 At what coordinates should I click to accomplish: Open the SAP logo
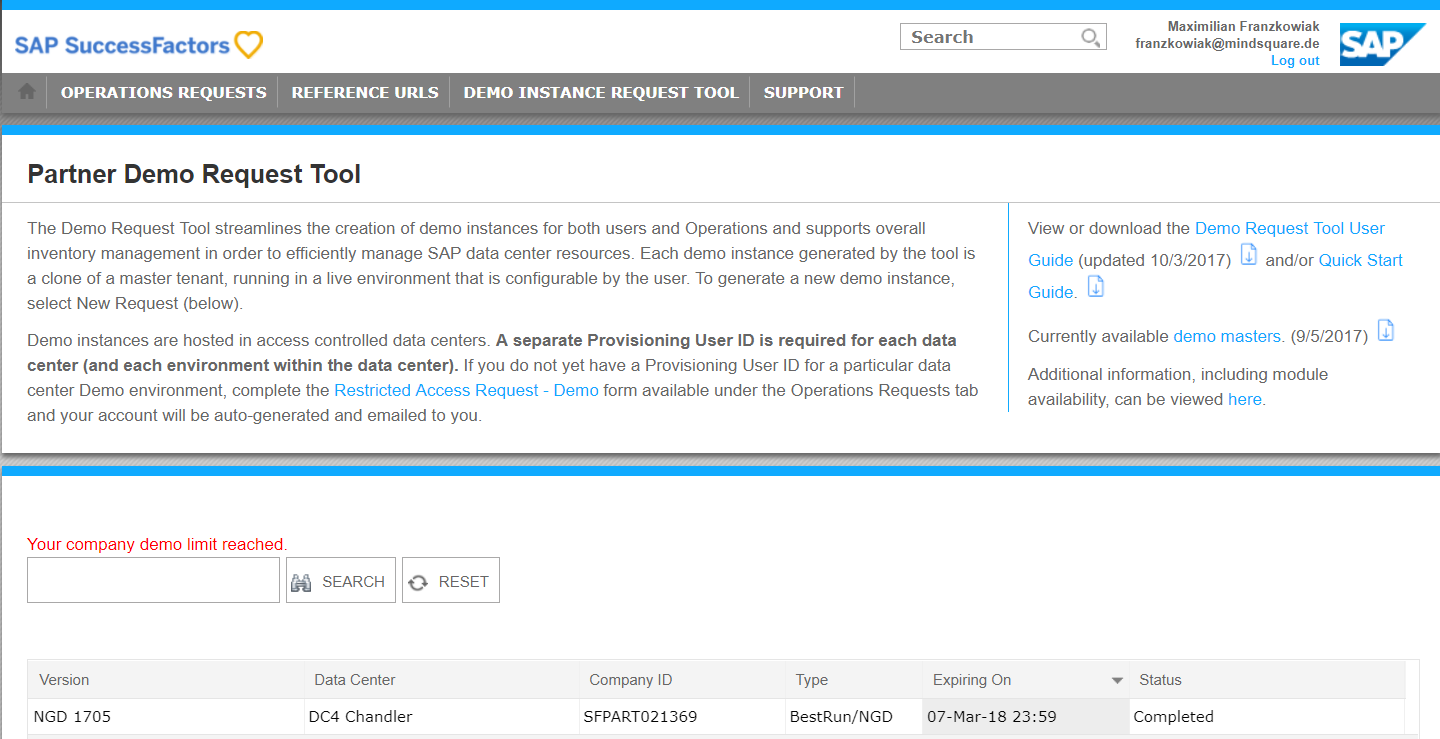coord(1383,45)
